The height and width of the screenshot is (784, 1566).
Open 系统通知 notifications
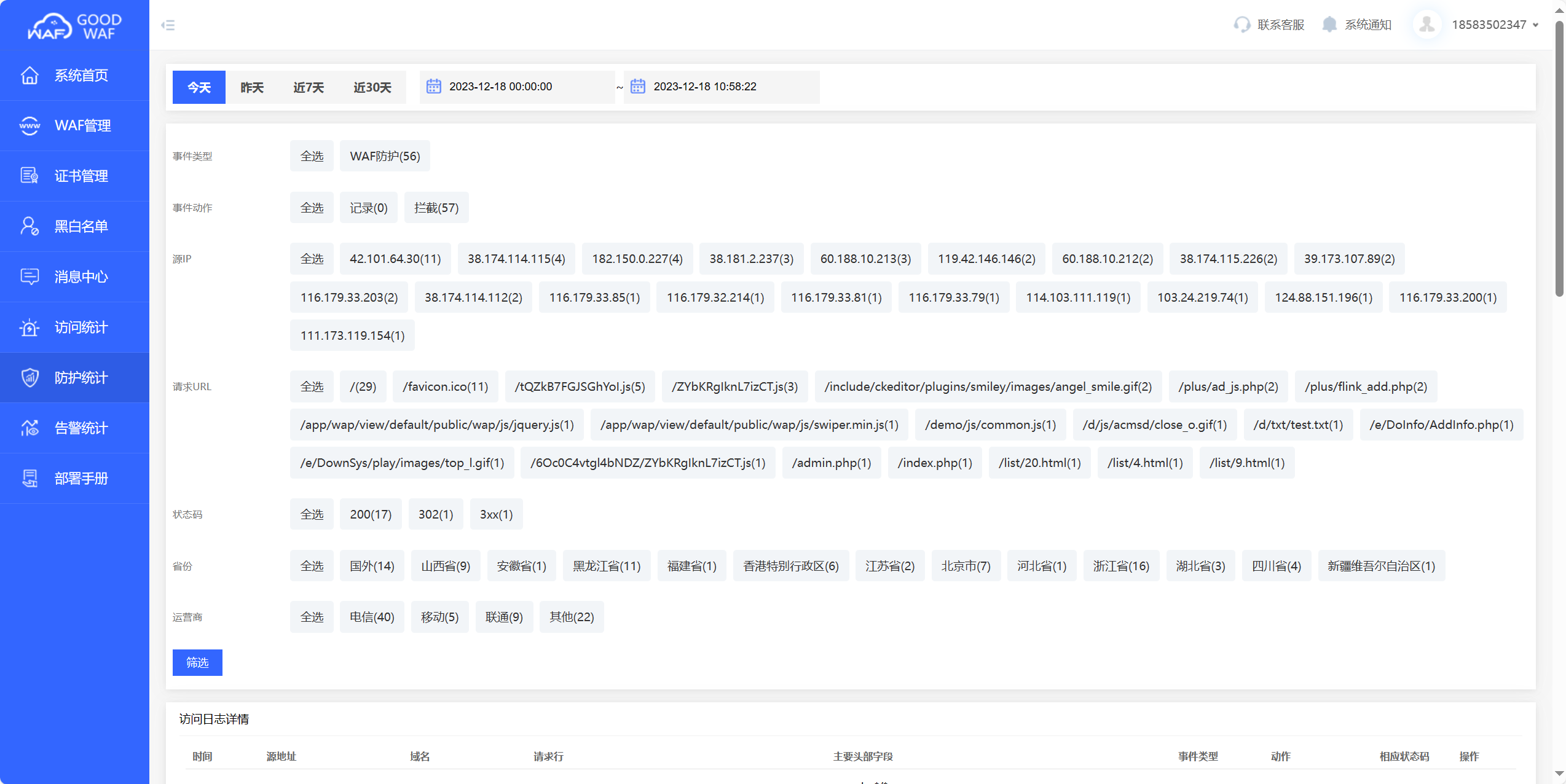click(x=1357, y=24)
